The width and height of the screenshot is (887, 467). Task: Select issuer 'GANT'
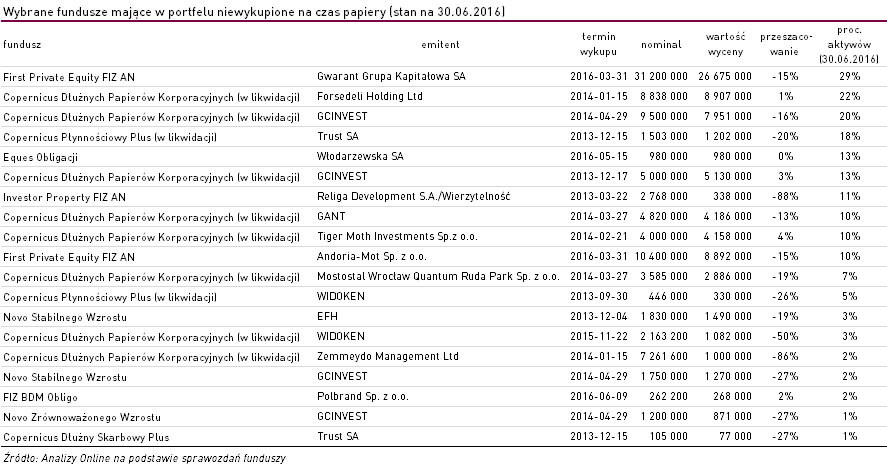click(x=331, y=216)
